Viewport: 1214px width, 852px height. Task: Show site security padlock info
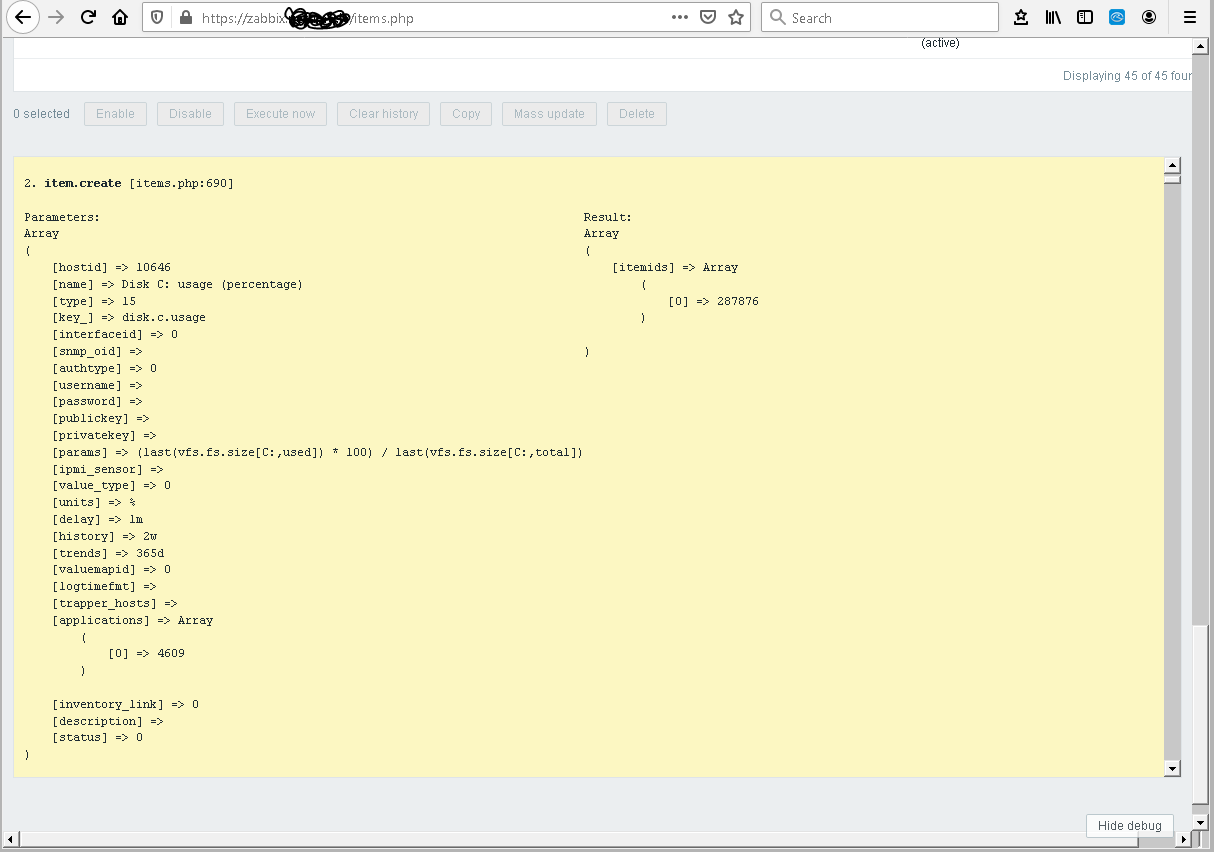point(184,18)
